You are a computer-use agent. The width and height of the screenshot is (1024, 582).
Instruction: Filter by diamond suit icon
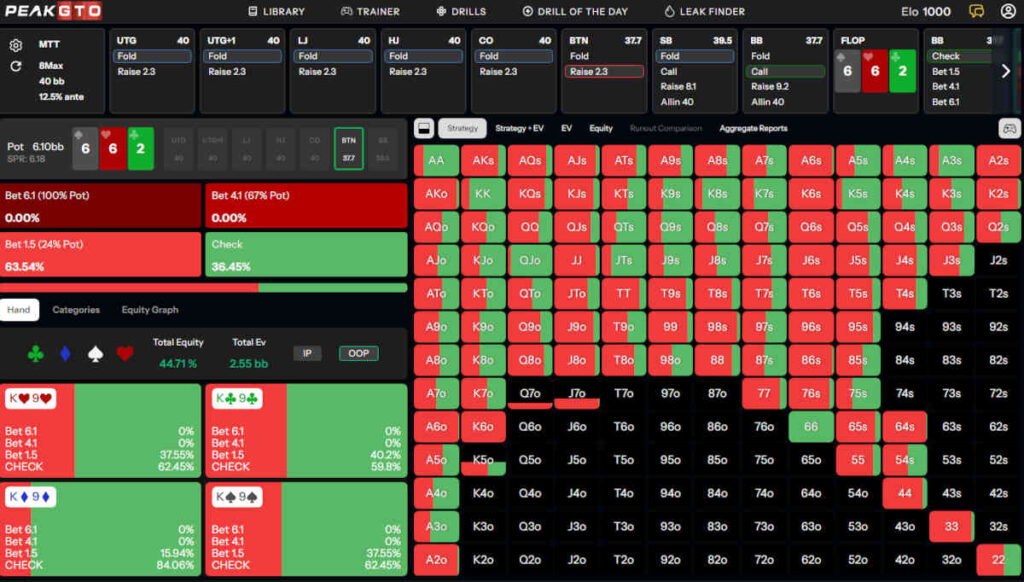[65, 353]
